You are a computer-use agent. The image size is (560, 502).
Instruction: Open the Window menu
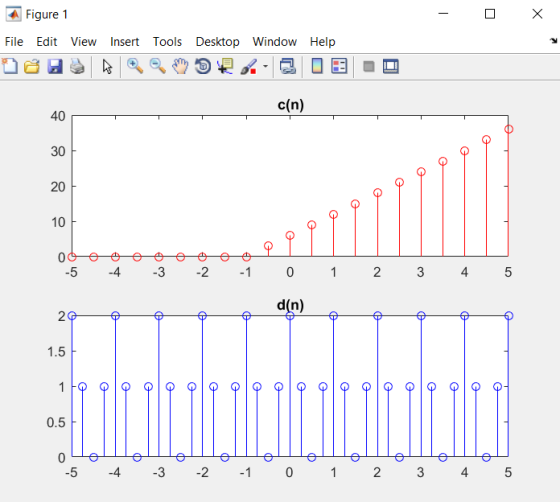(275, 42)
